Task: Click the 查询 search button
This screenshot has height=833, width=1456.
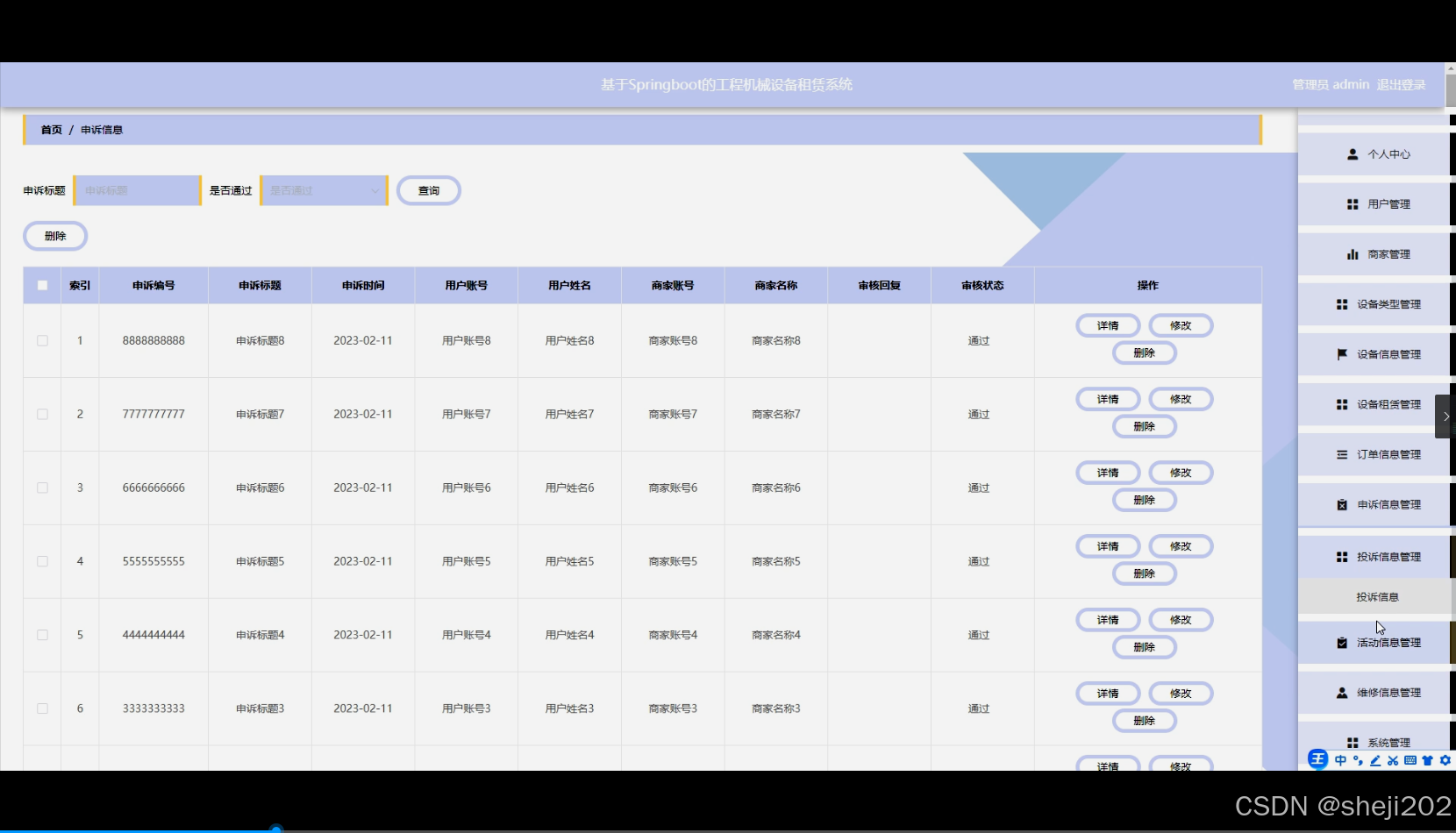Action: 428,190
